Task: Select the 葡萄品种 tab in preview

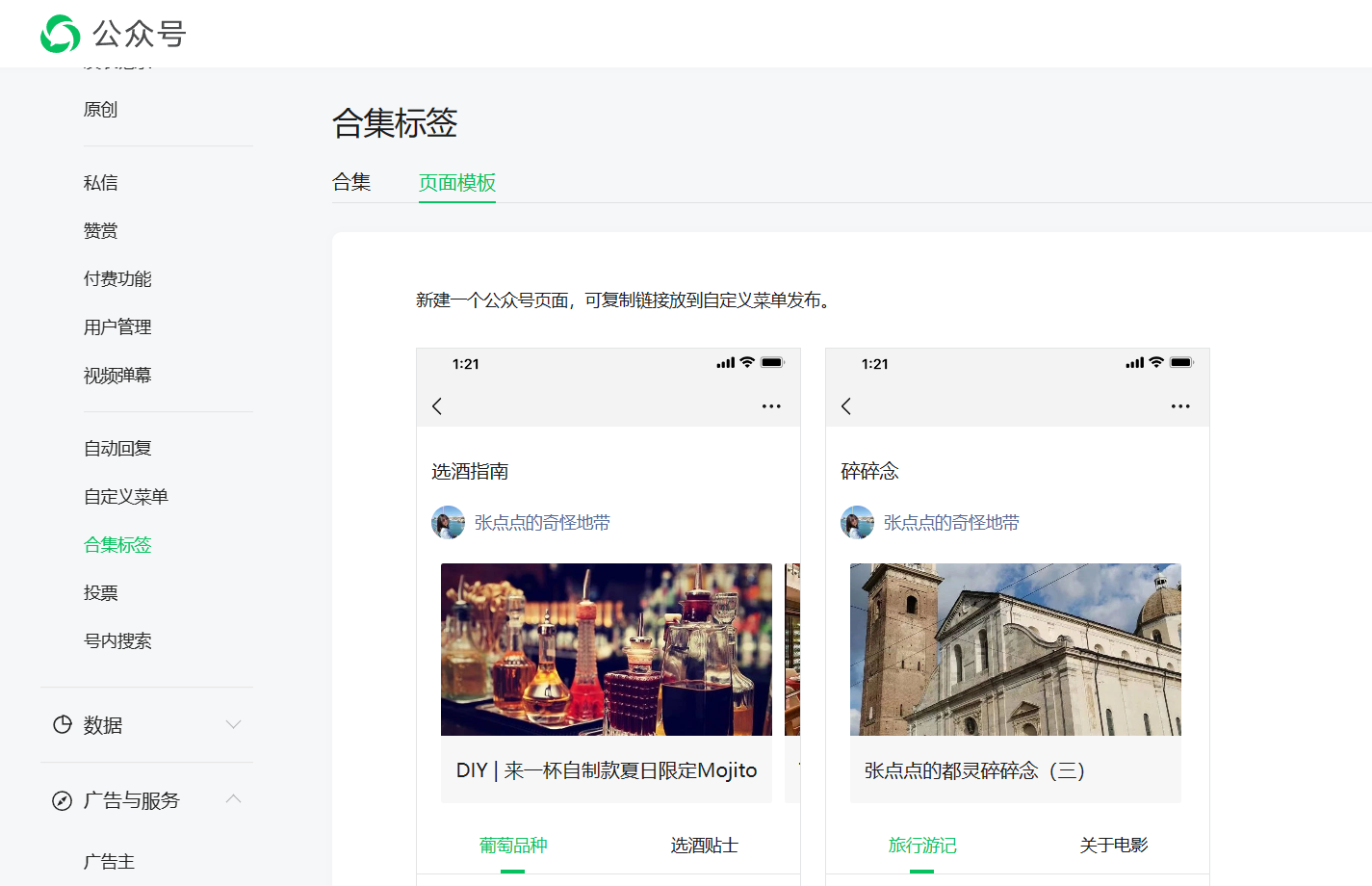Action: coord(513,846)
